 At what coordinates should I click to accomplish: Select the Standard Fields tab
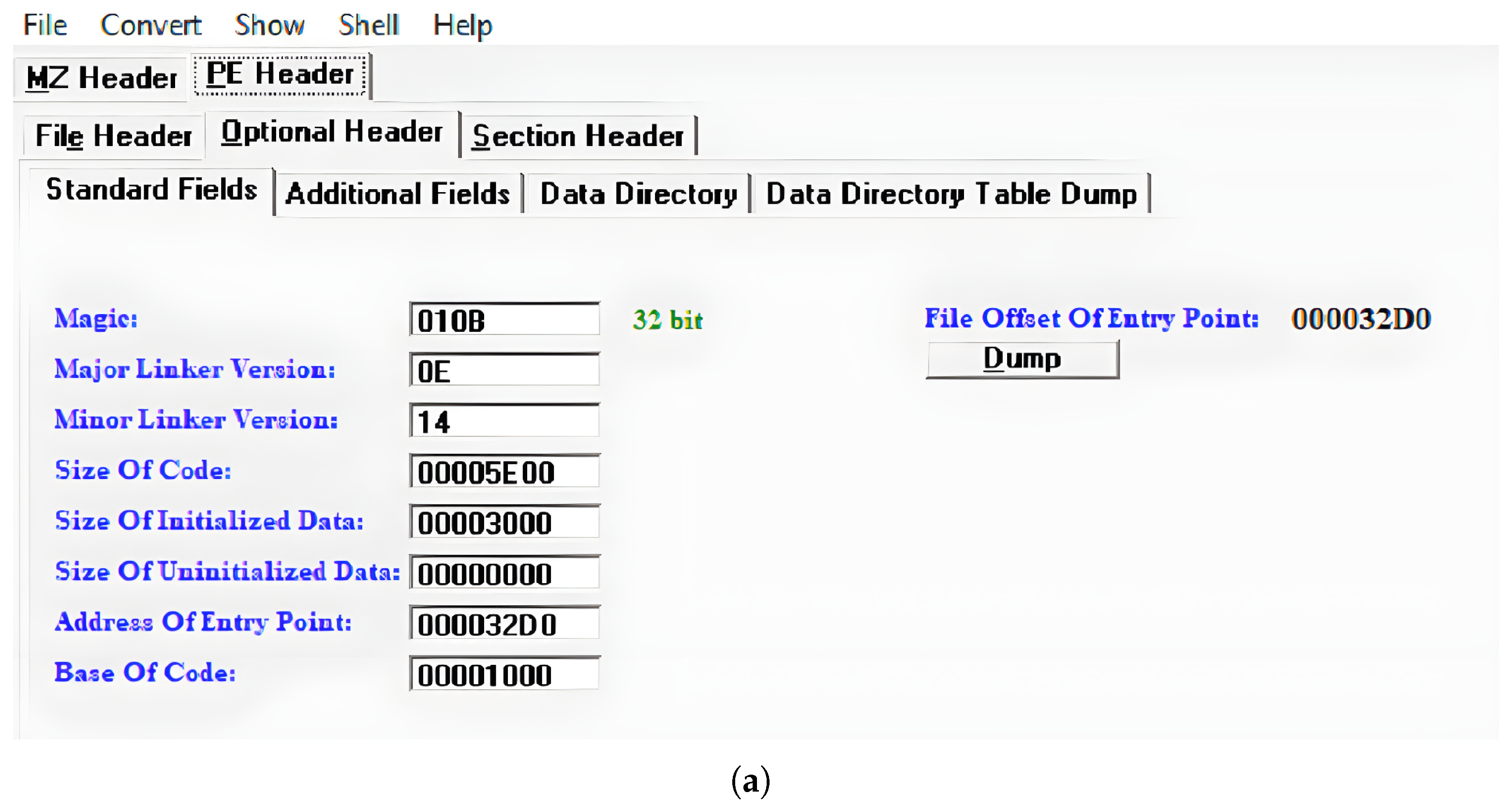pyautogui.click(x=151, y=190)
